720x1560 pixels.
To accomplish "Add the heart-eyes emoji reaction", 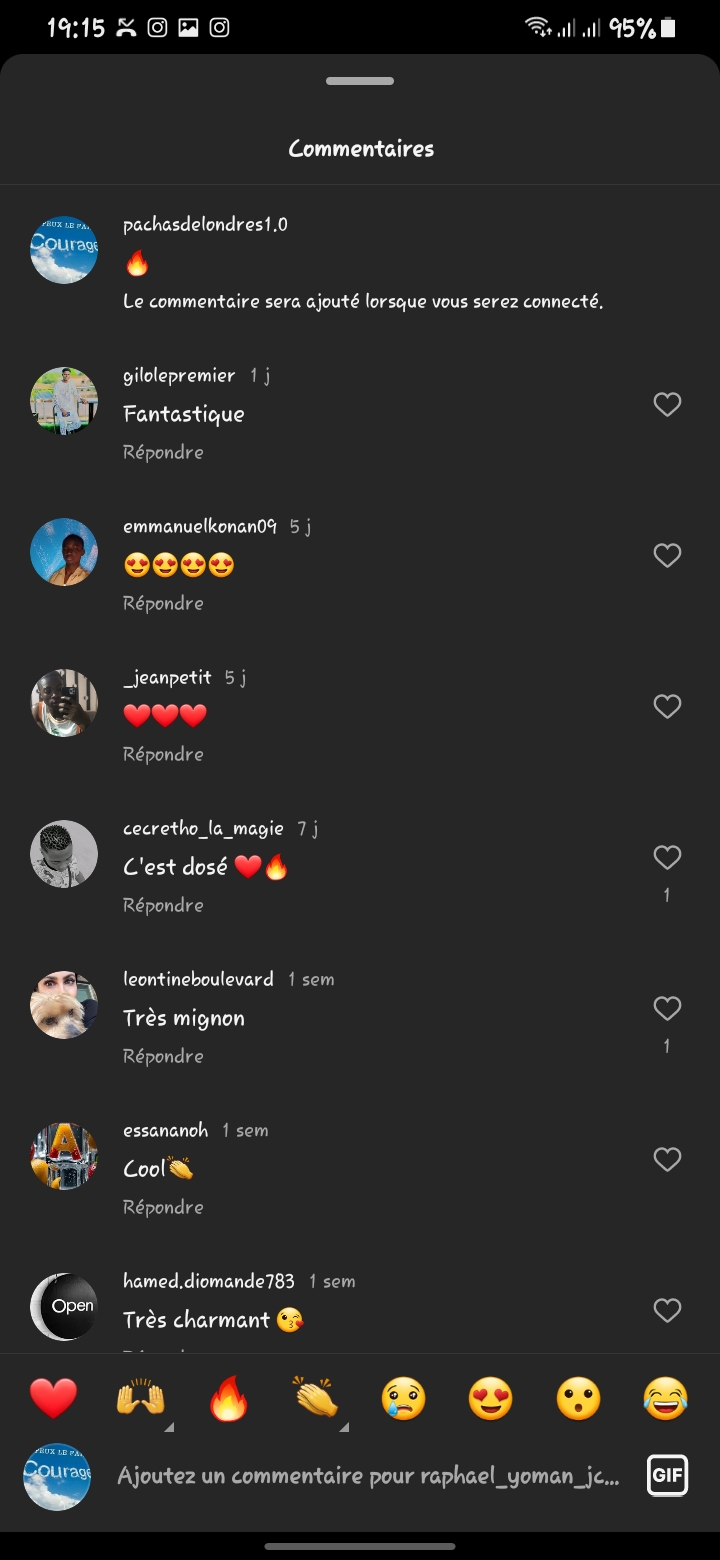I will (490, 1398).
